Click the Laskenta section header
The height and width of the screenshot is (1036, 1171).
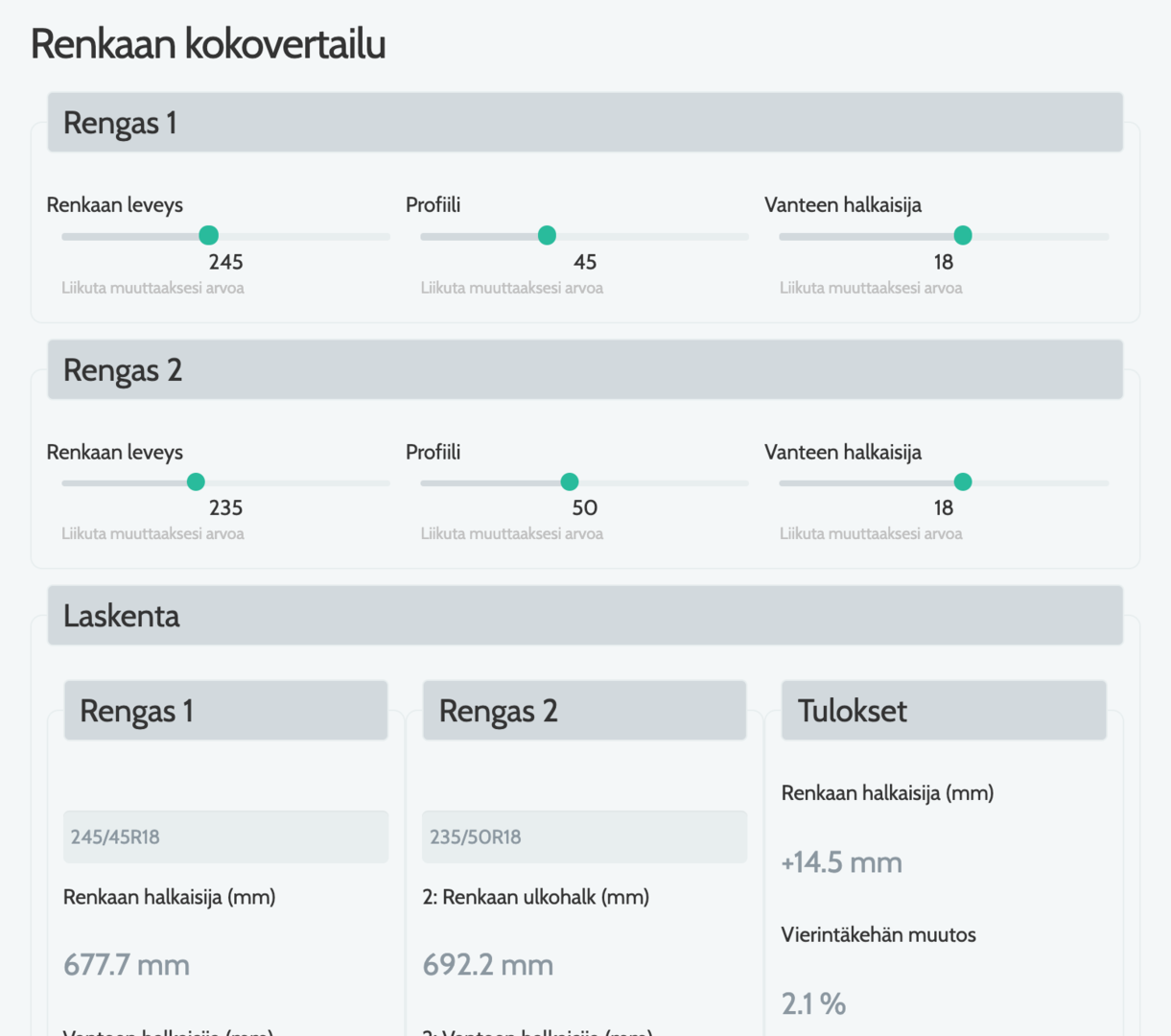pyautogui.click(x=585, y=616)
